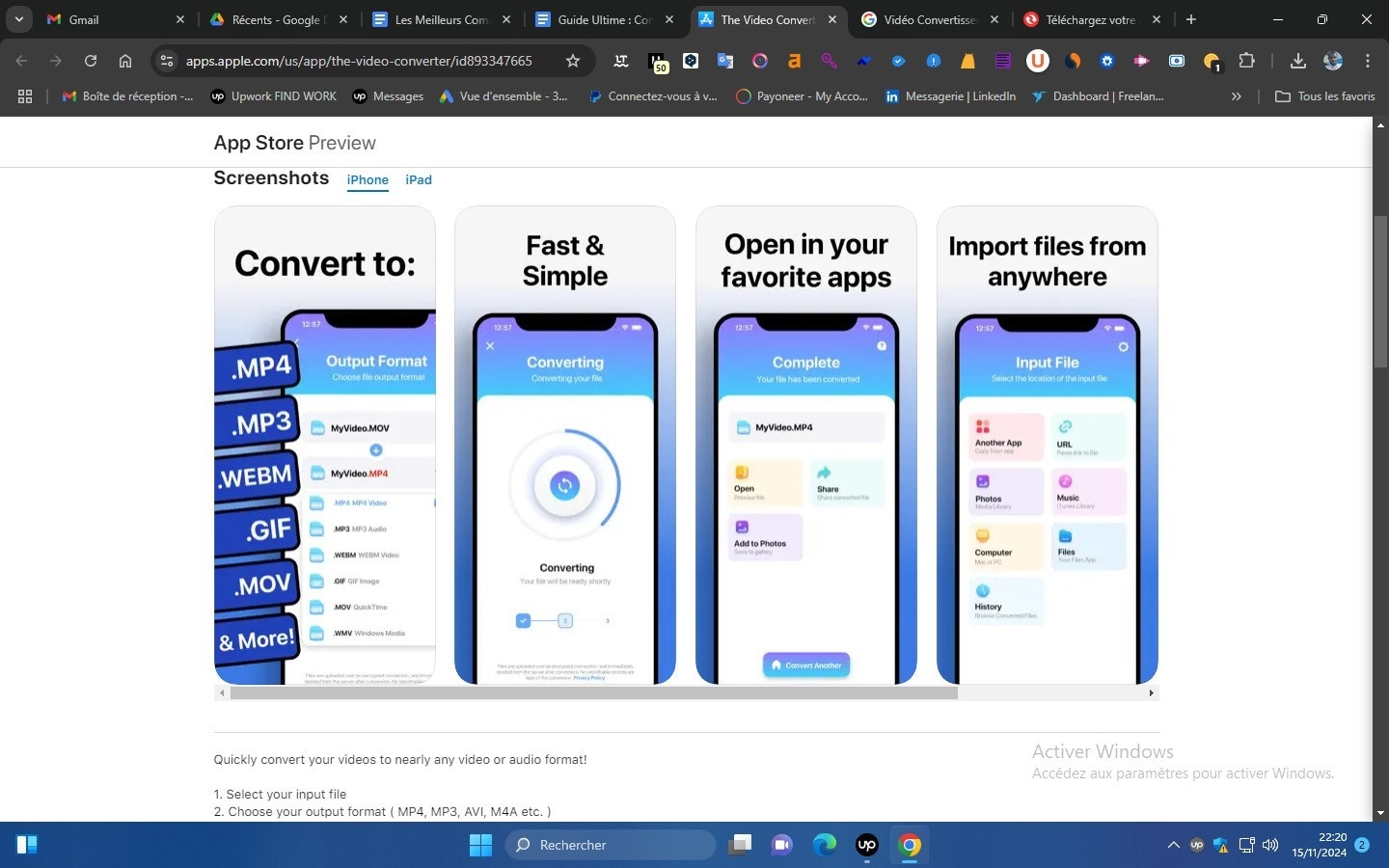Switch to the Guide Ultime tab
1389x868 pixels.
(603, 19)
